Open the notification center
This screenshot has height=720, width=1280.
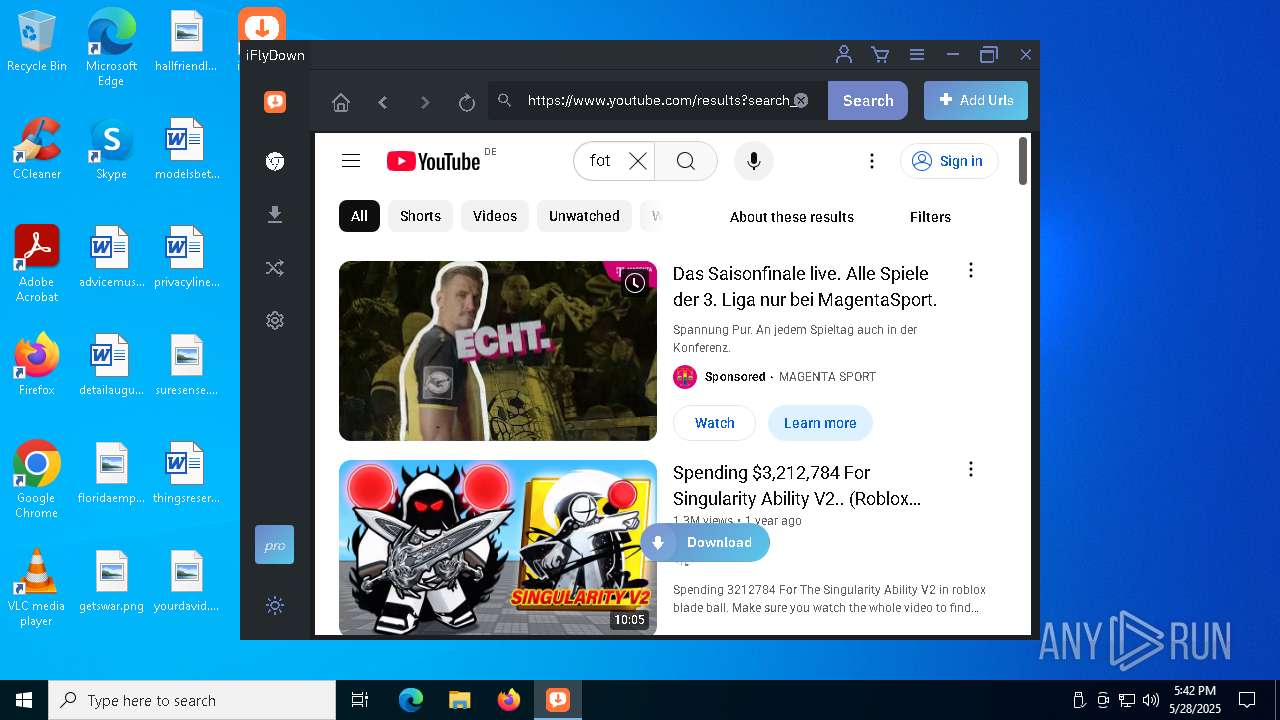point(1247,700)
